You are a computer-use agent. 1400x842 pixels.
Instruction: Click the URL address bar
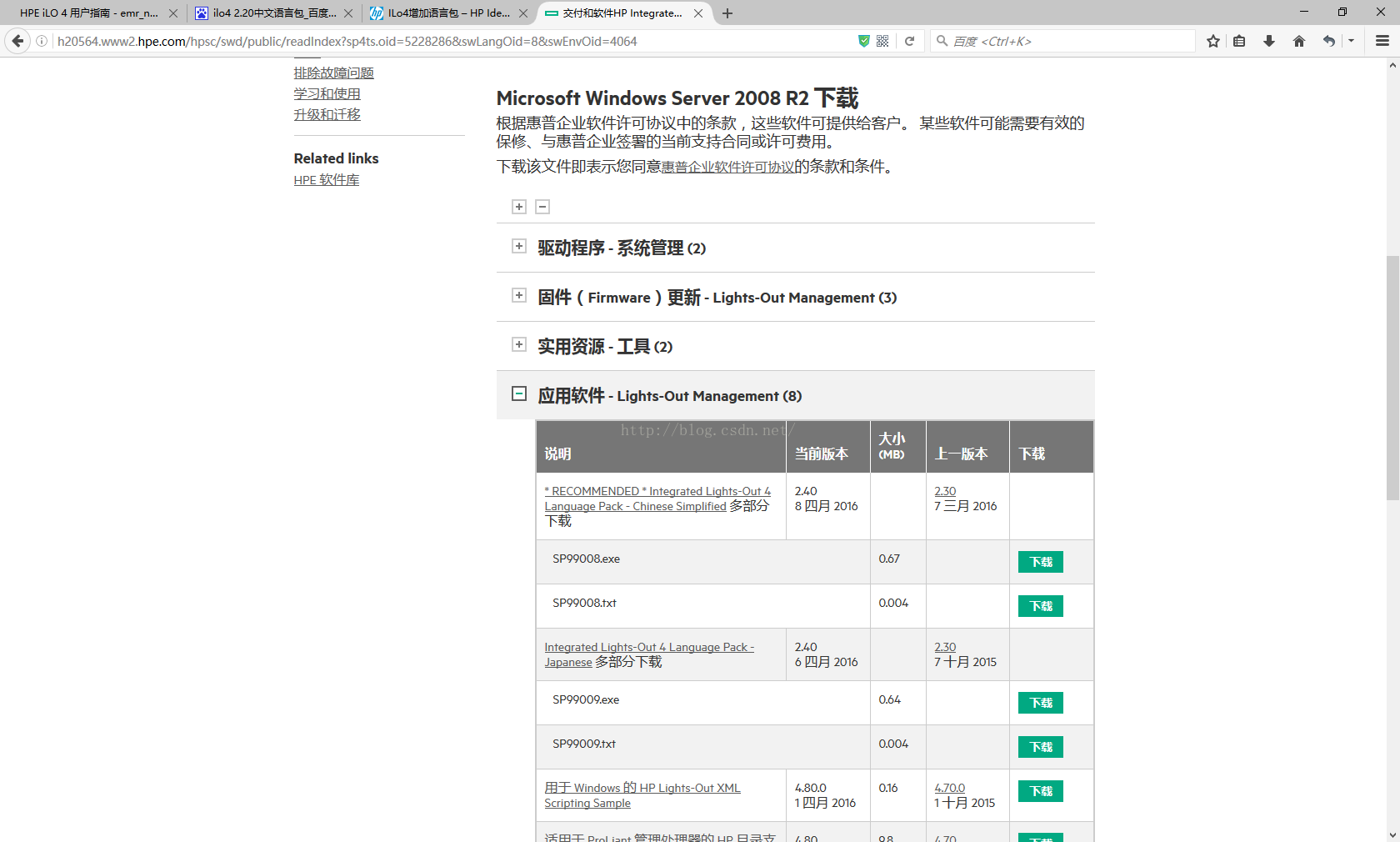coord(450,41)
